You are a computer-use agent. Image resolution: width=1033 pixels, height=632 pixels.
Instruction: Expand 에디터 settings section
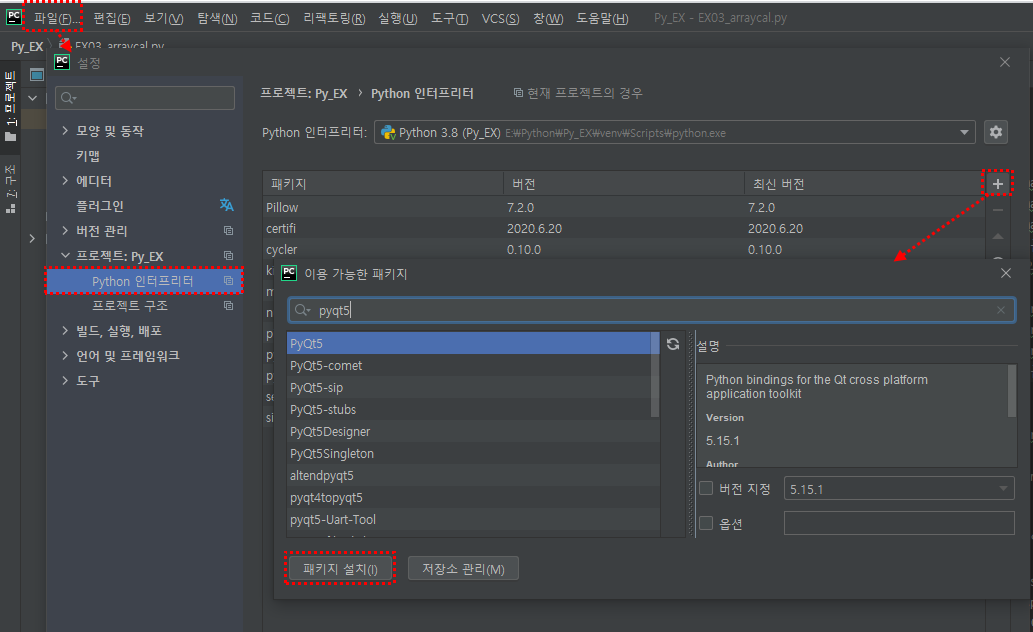tap(65, 181)
